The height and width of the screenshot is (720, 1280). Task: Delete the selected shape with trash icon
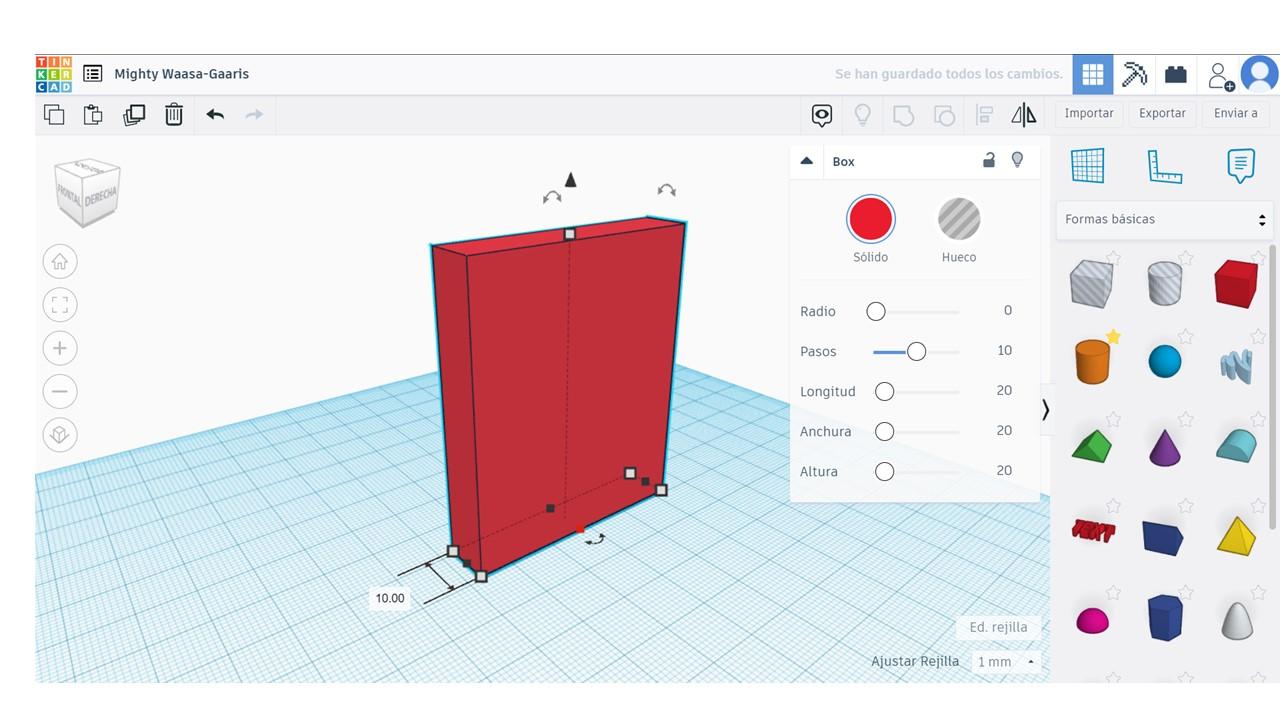[x=174, y=114]
